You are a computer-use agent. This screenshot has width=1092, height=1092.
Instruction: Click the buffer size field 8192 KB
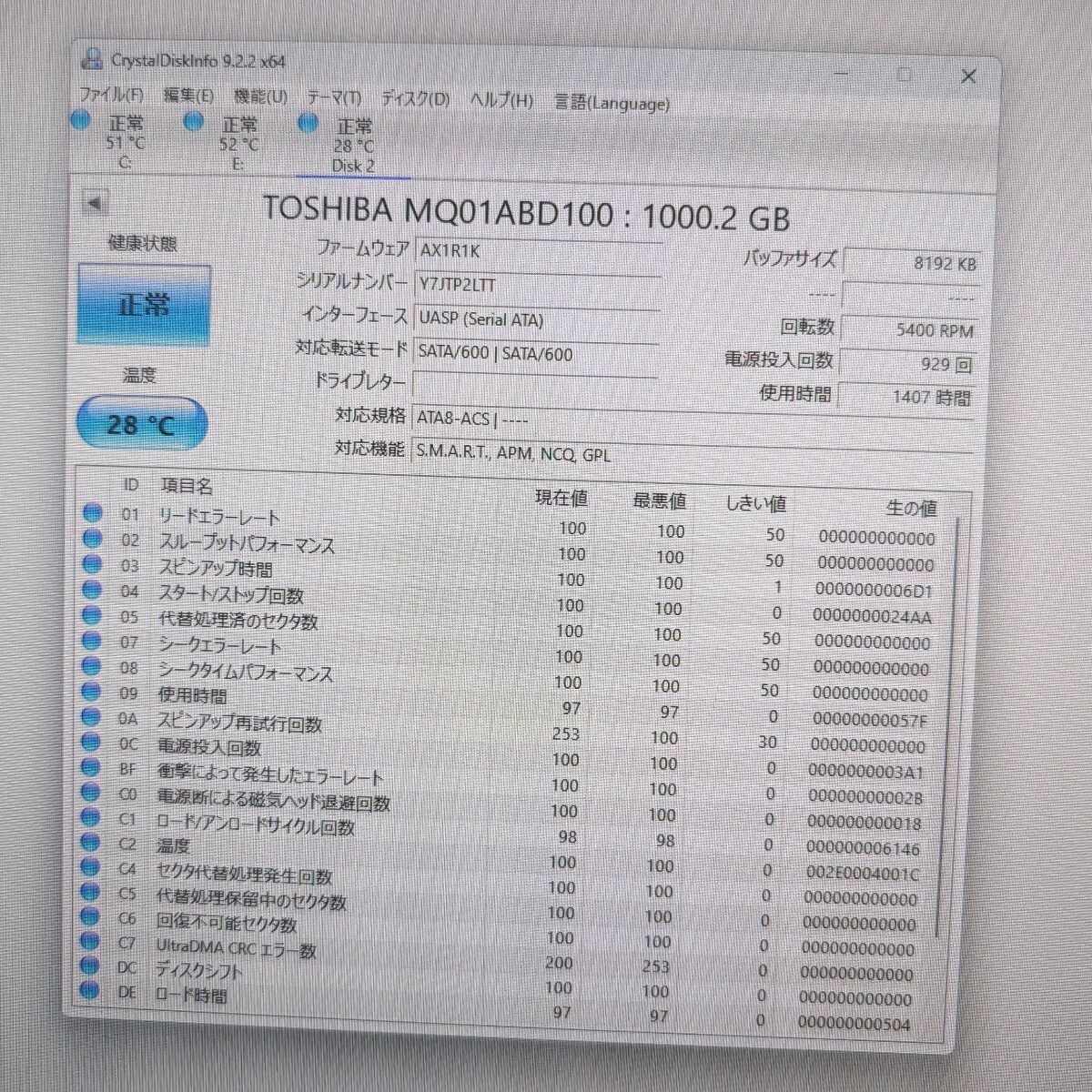(913, 262)
